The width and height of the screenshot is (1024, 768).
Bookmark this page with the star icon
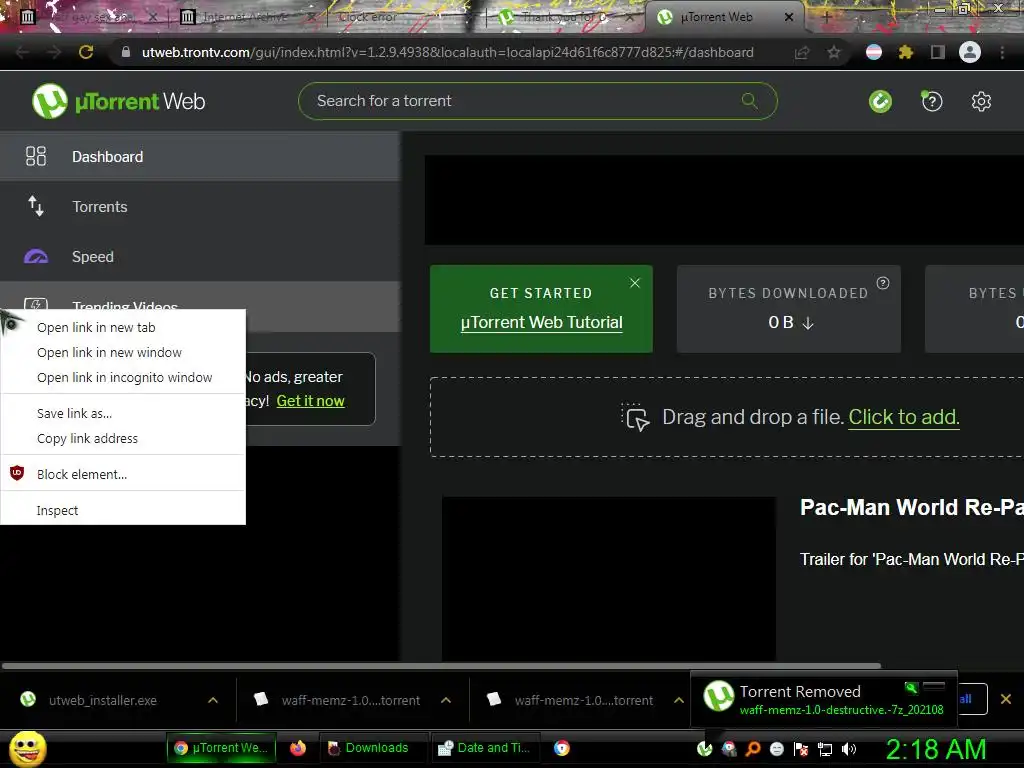pyautogui.click(x=834, y=52)
